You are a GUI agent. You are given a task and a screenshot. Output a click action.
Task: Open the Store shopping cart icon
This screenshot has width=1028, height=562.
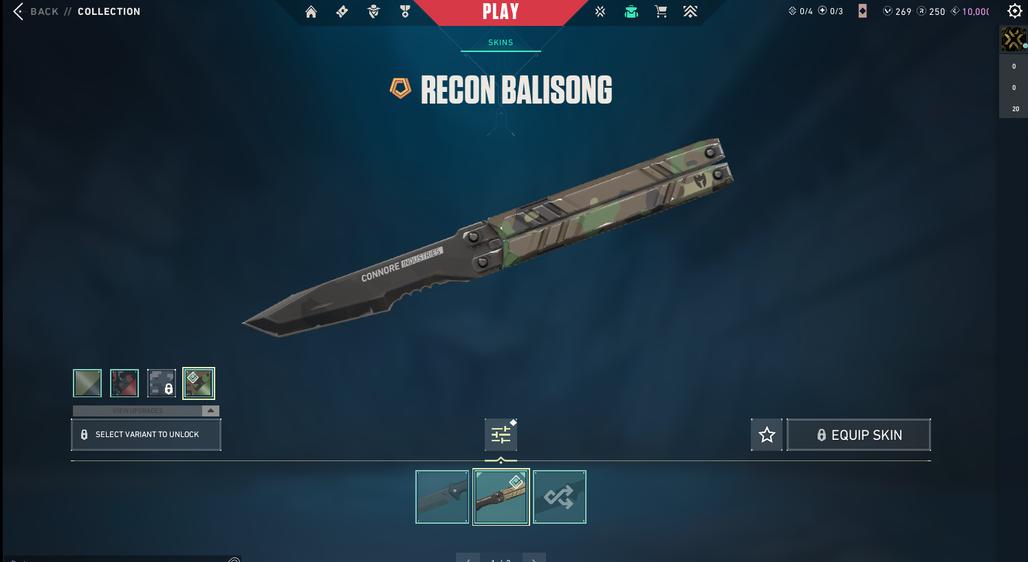(x=661, y=11)
